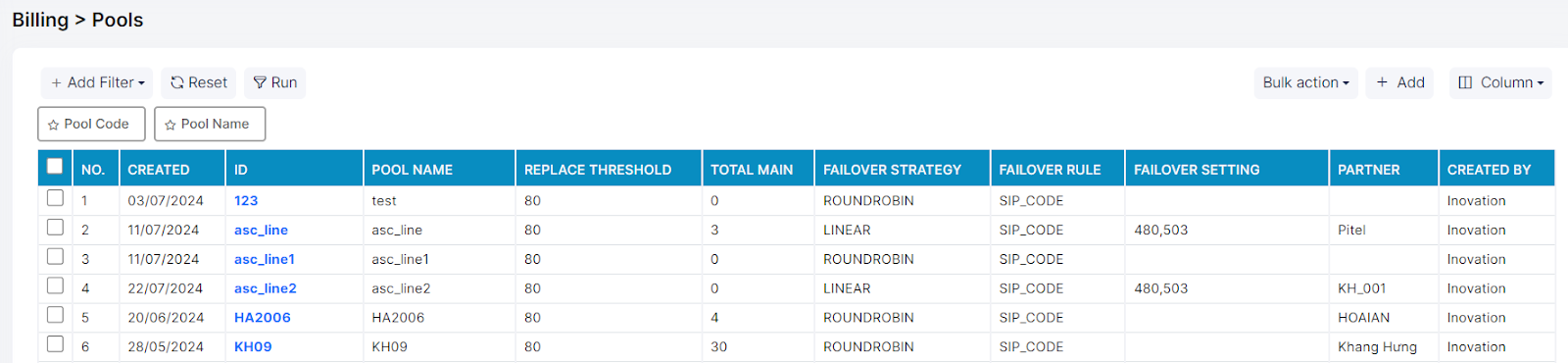Click the Run filter funnel icon
The image size is (1568, 363).
pyautogui.click(x=260, y=83)
